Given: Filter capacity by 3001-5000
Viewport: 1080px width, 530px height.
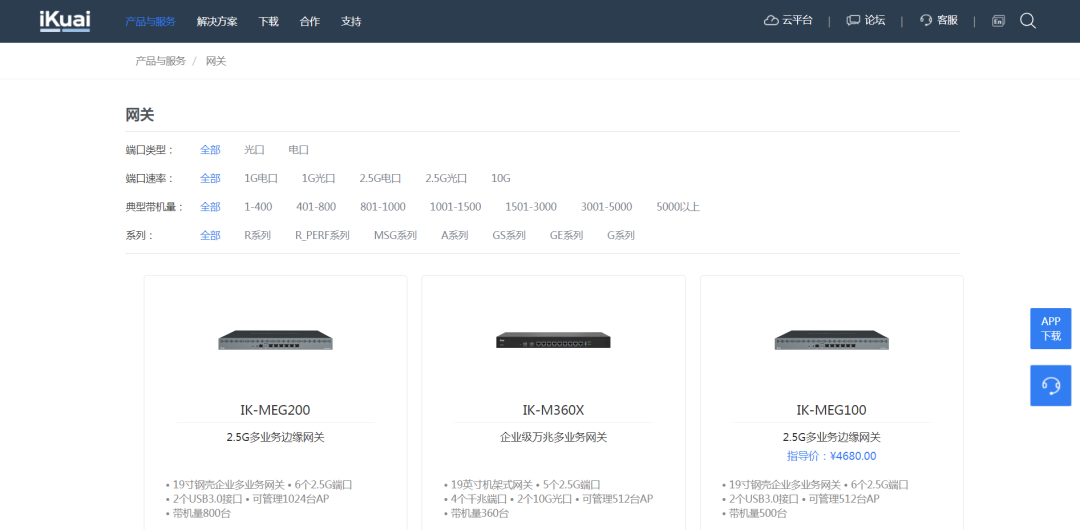Looking at the screenshot, I should 606,207.
